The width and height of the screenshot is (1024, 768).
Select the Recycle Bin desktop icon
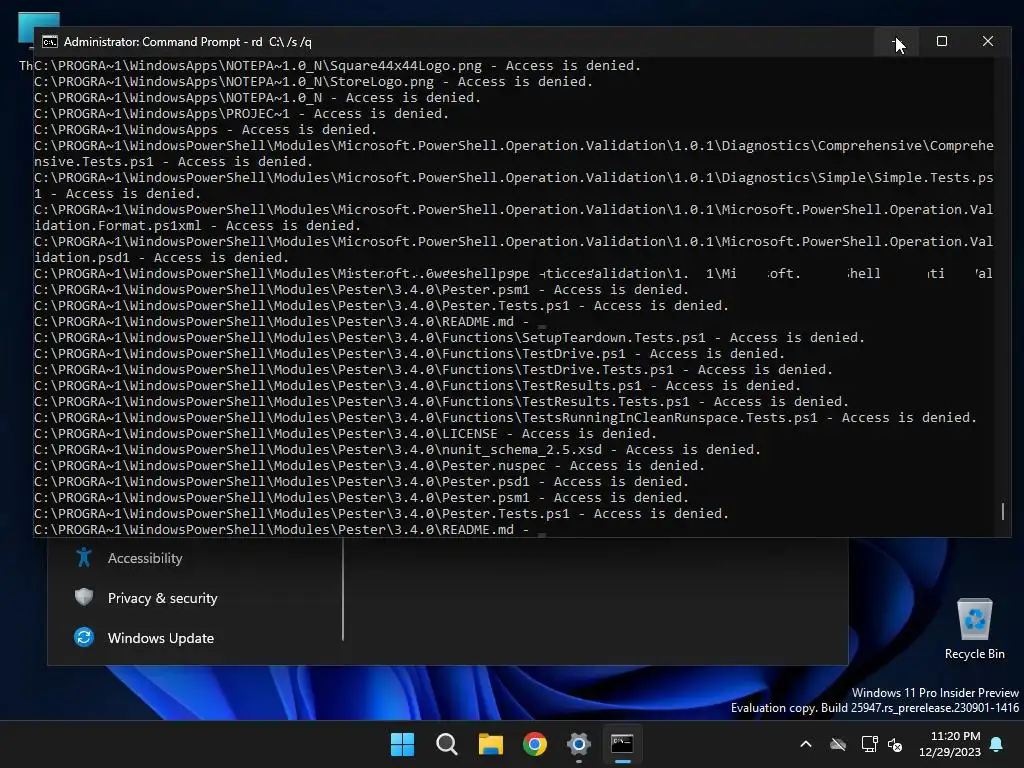tap(974, 629)
